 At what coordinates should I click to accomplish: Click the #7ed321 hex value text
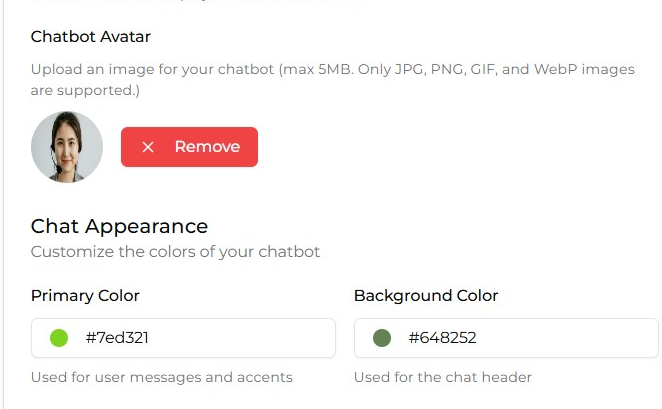117,338
